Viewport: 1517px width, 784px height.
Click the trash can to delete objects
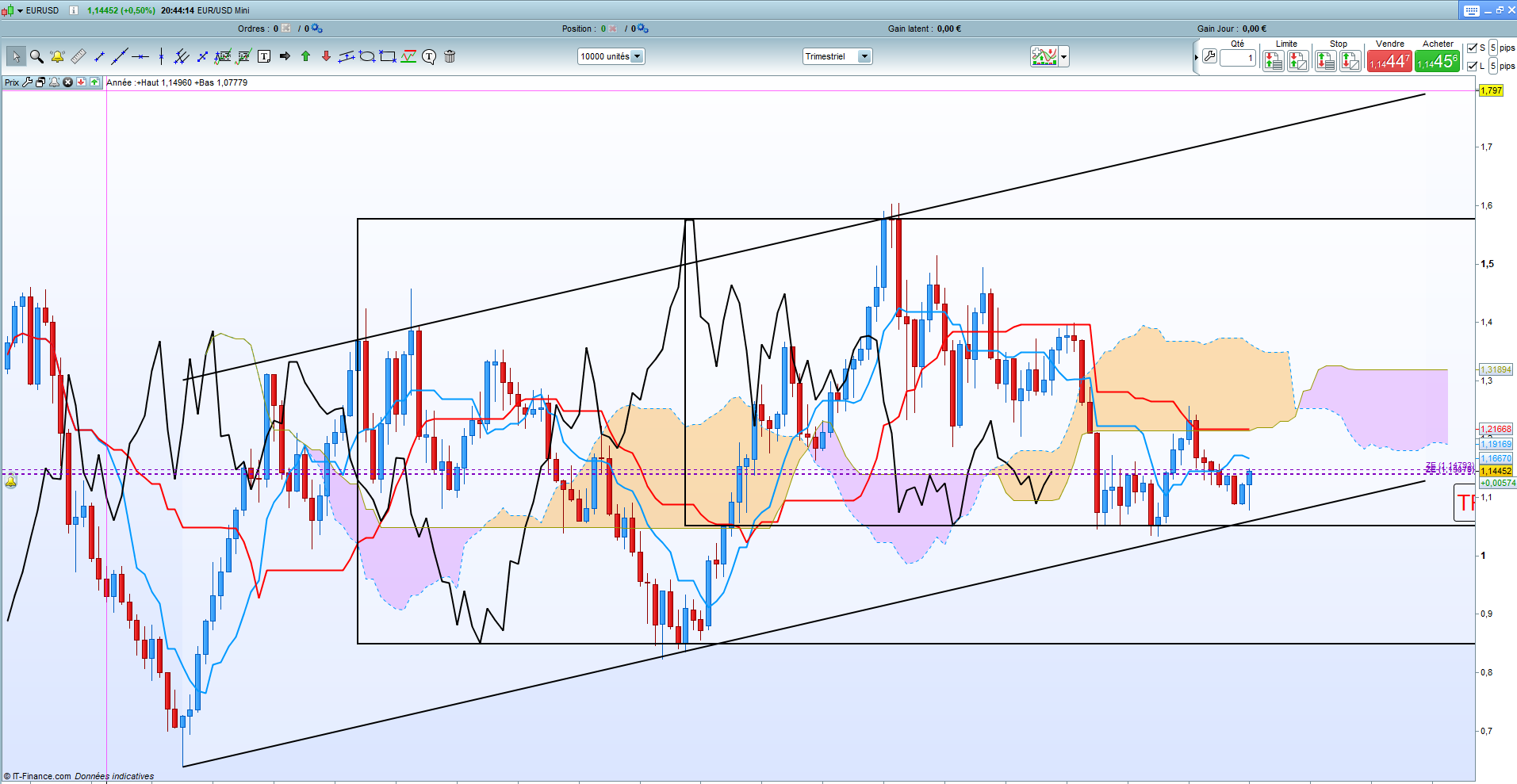[450, 56]
